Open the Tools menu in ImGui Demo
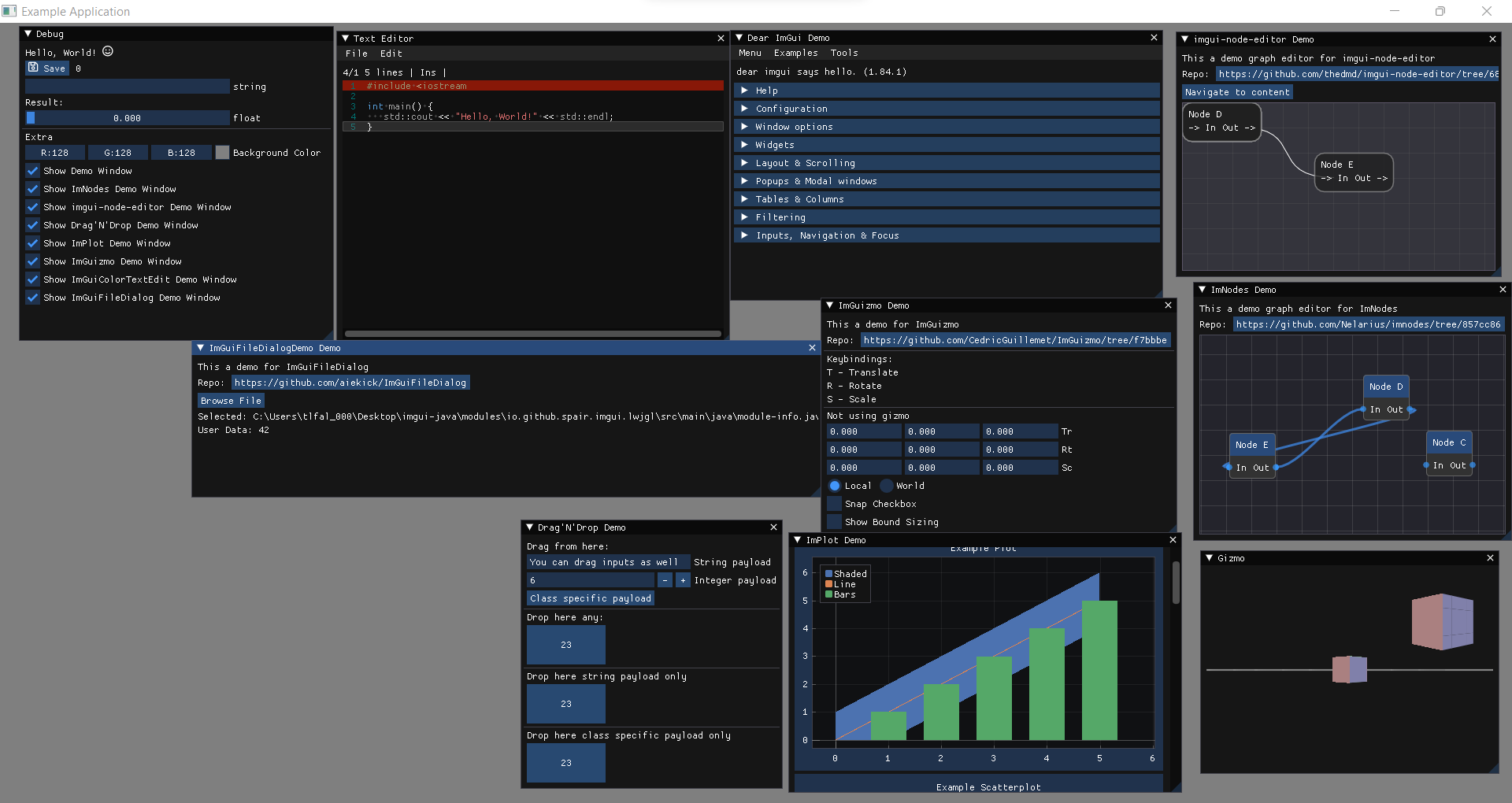The height and width of the screenshot is (803, 1512). [x=844, y=53]
